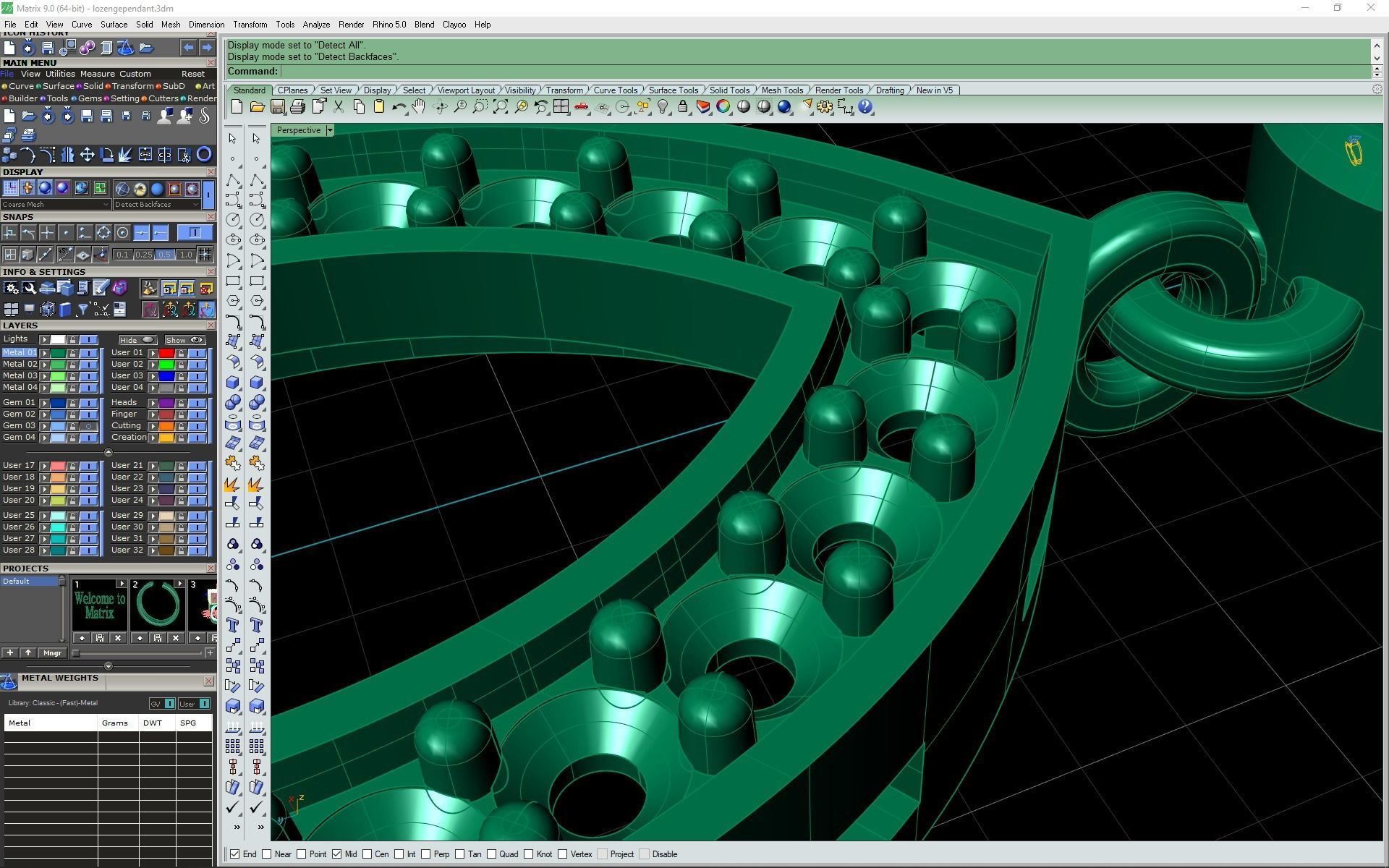
Task: Enable the Point osnap checkbox
Action: 302,854
